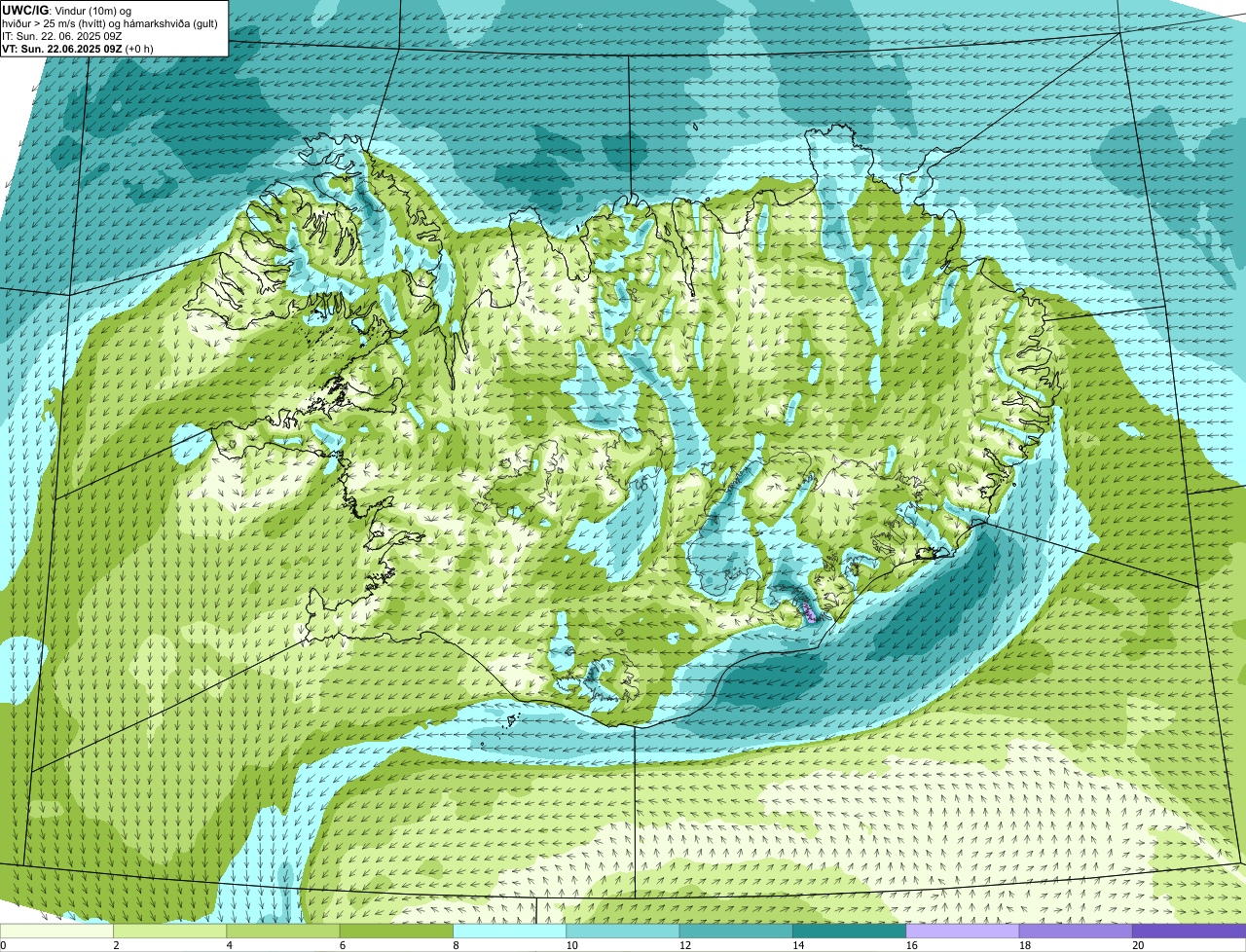Click the legend scale label '12'
Screen dimensions: 1246x952
point(685,945)
